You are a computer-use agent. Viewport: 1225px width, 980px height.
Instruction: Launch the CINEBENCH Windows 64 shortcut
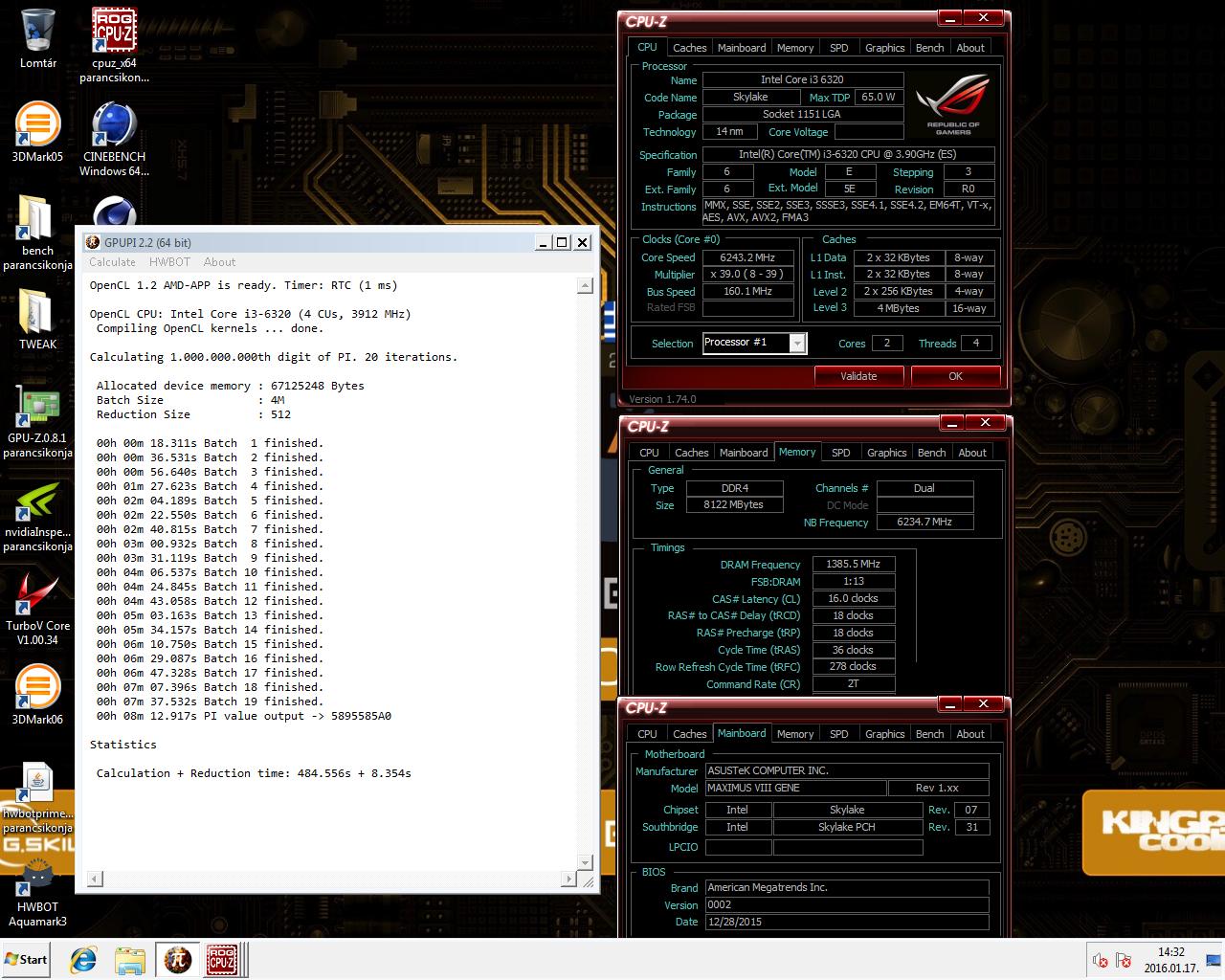[114, 124]
